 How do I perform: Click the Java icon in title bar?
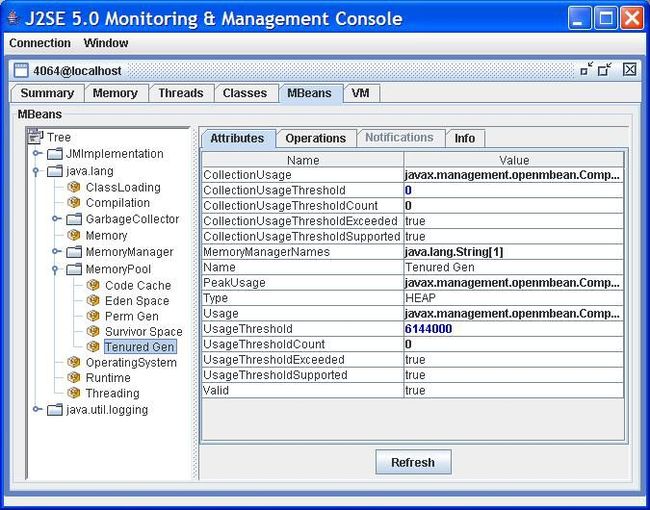[14, 18]
